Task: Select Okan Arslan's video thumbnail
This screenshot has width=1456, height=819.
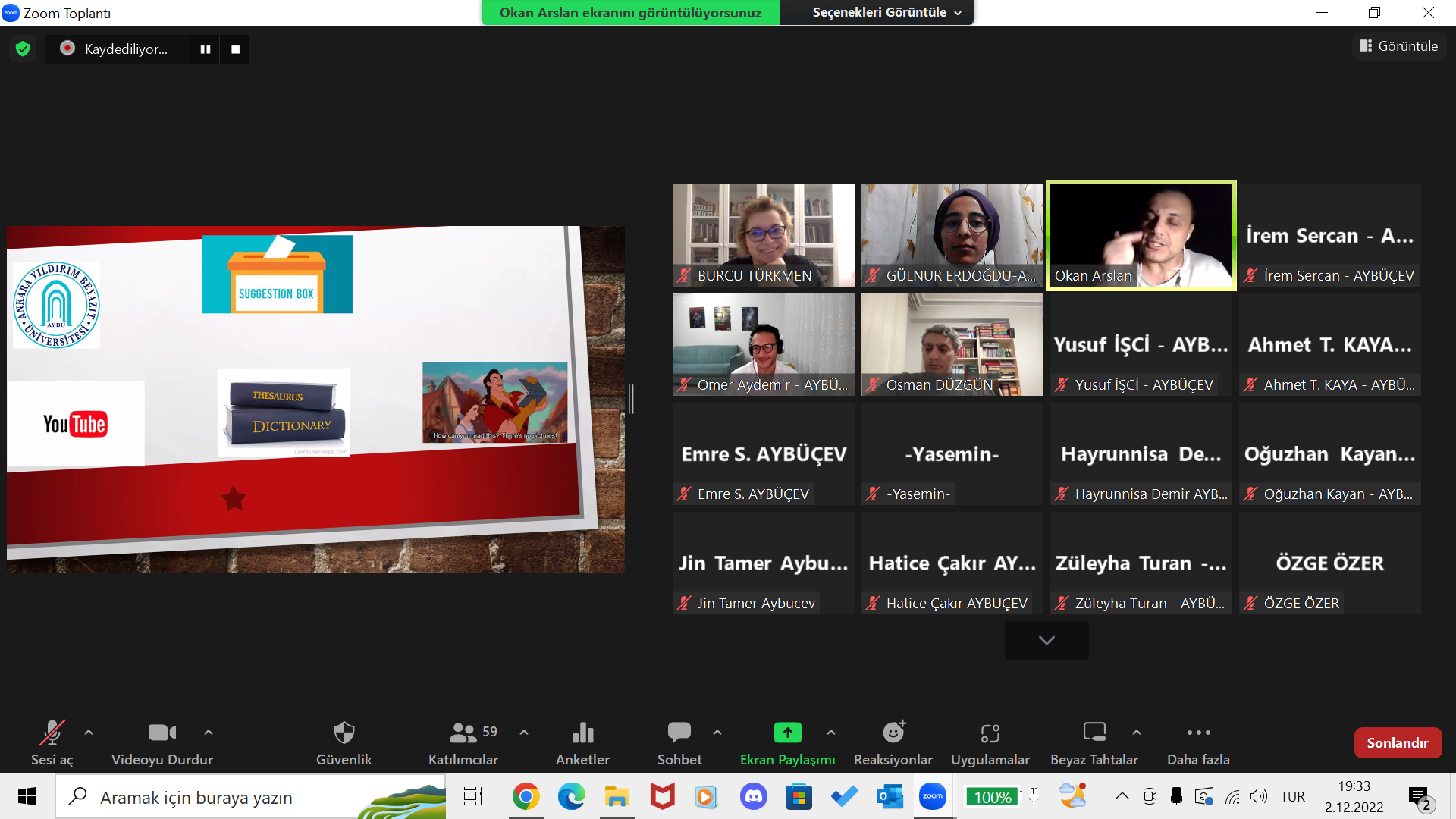Action: [x=1141, y=235]
